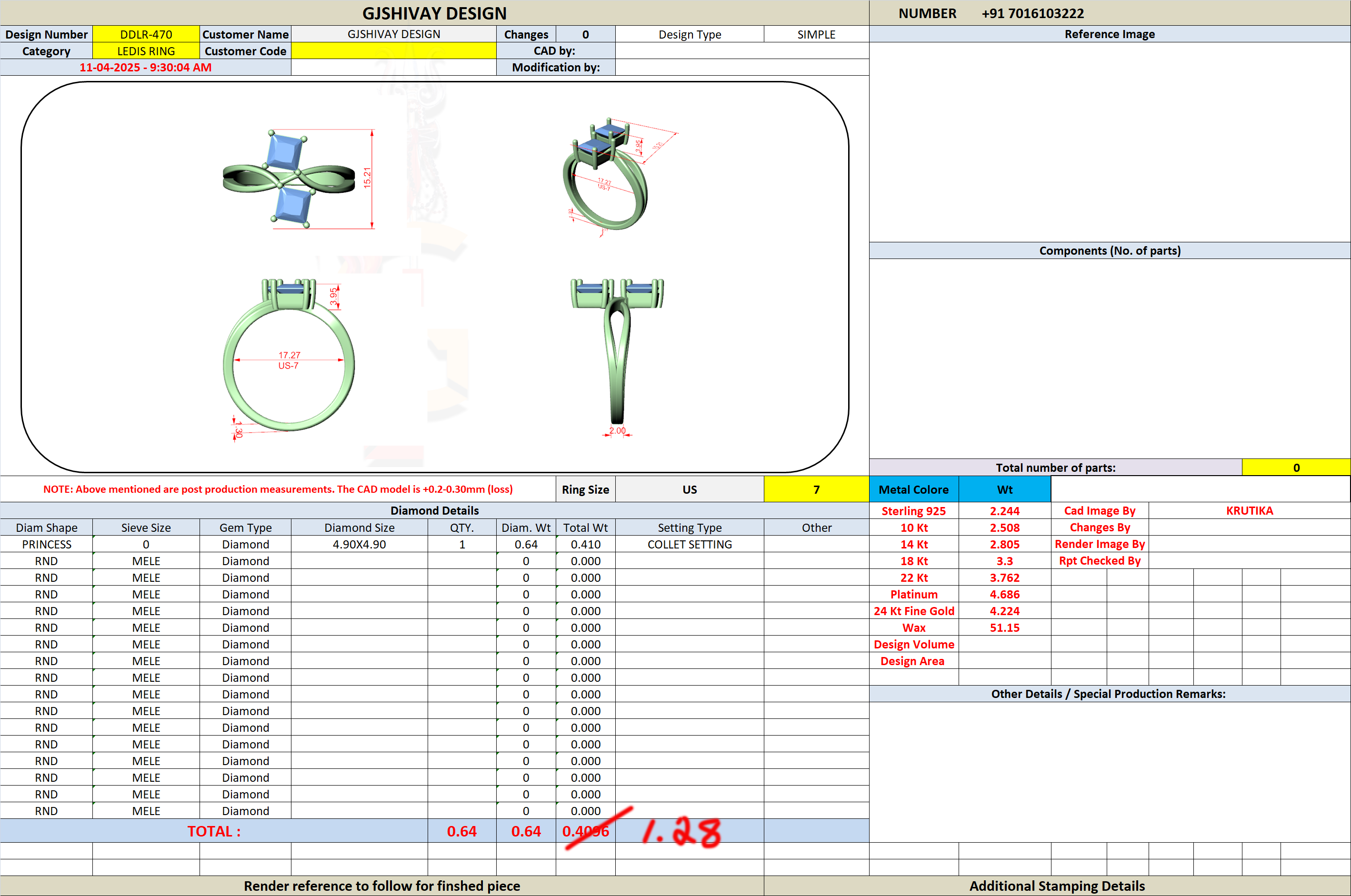Select the SIMPLE design type cell
Viewport: 1351px width, 896px height.
pos(816,34)
